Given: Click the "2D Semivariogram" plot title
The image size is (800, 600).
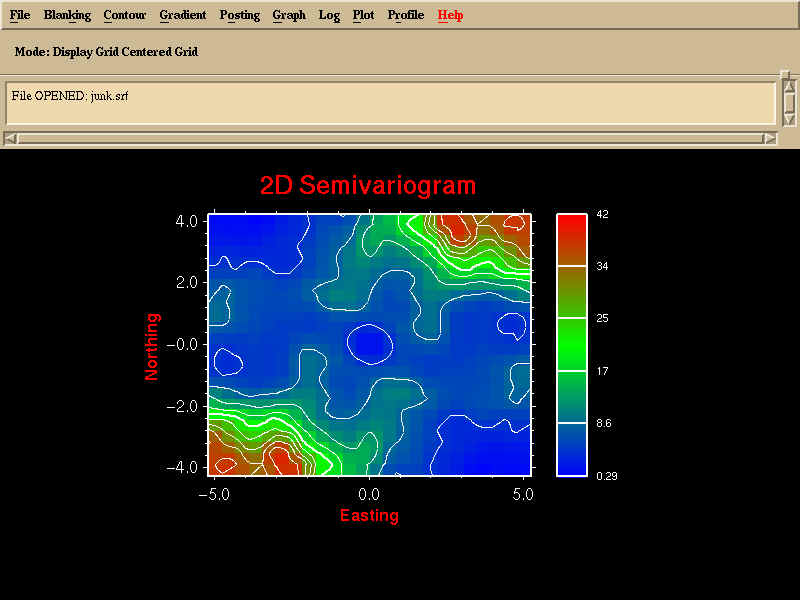Looking at the screenshot, I should point(368,185).
